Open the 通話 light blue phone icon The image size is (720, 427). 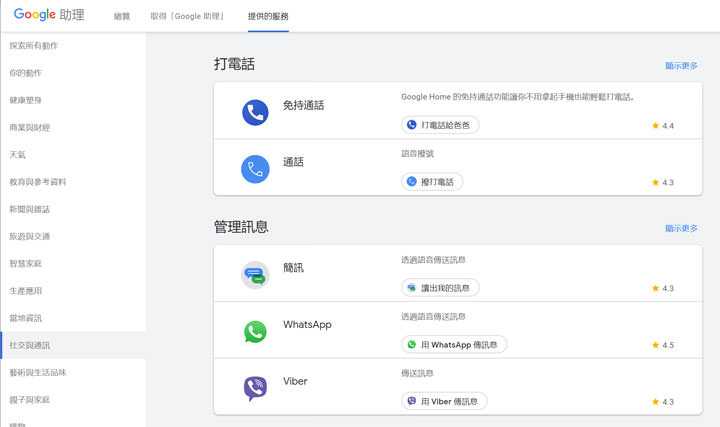255,169
